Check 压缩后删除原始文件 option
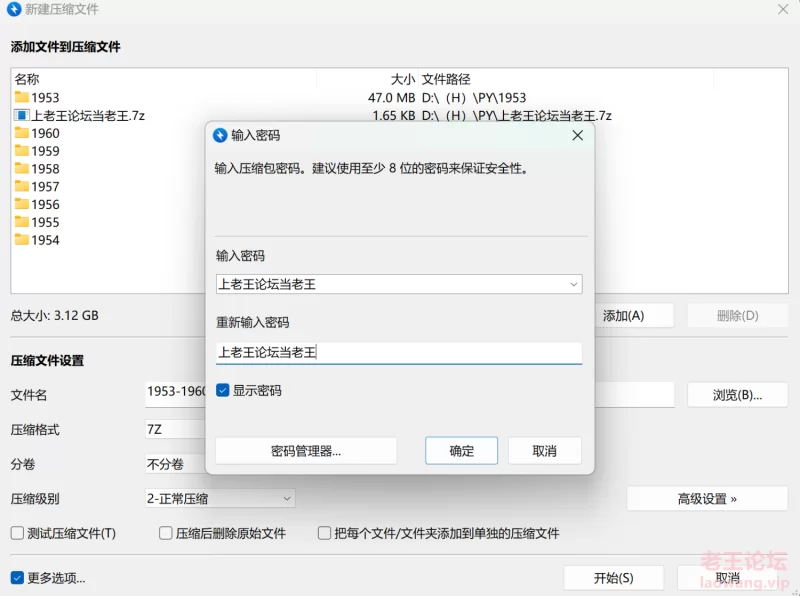Screen dimensions: 800x596 pos(166,534)
